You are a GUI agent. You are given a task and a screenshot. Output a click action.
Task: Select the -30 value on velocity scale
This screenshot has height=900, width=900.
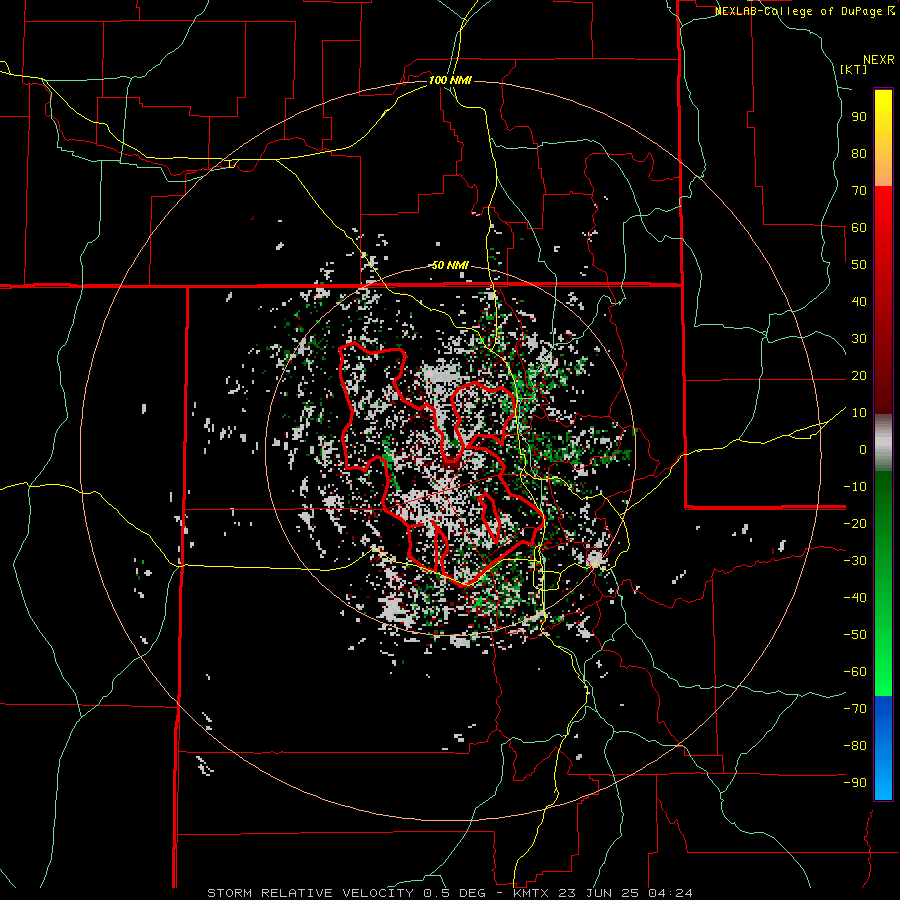click(x=855, y=561)
